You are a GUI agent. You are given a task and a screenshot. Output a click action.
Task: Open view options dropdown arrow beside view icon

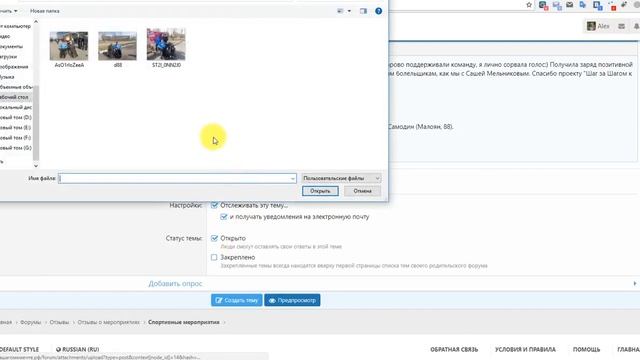pos(349,11)
